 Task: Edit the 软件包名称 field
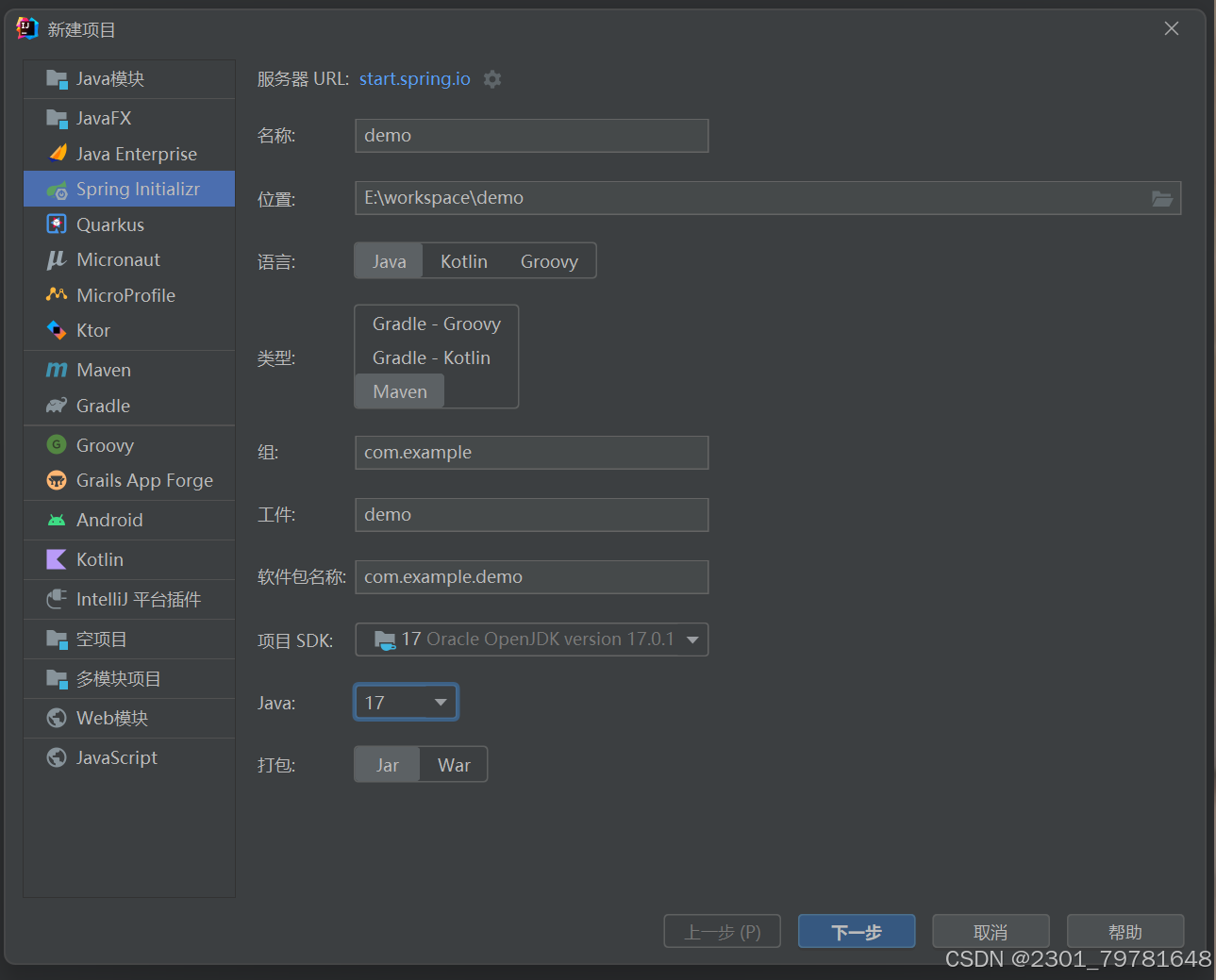click(x=532, y=577)
